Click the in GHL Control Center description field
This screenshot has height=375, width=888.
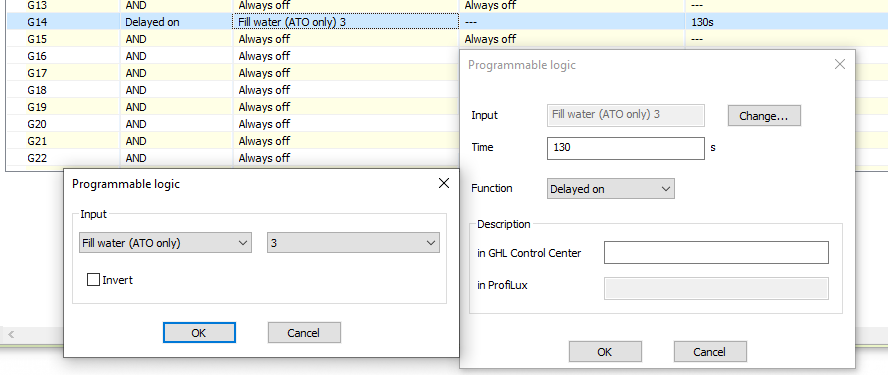tap(716, 253)
